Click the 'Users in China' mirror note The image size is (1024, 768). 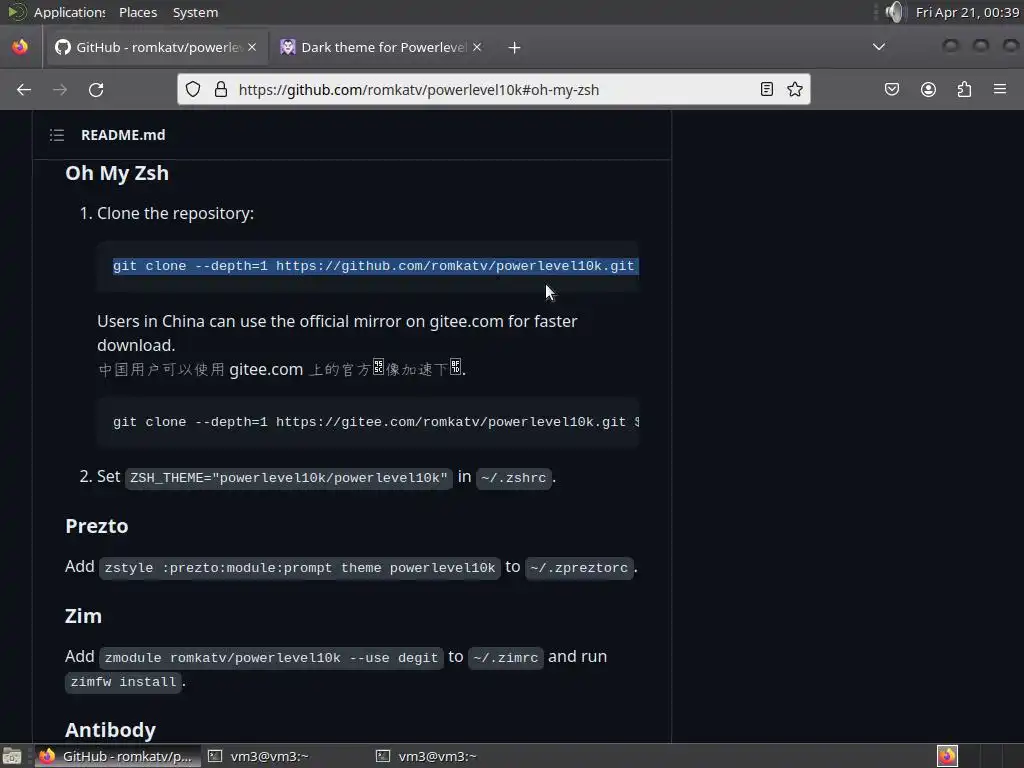click(337, 333)
